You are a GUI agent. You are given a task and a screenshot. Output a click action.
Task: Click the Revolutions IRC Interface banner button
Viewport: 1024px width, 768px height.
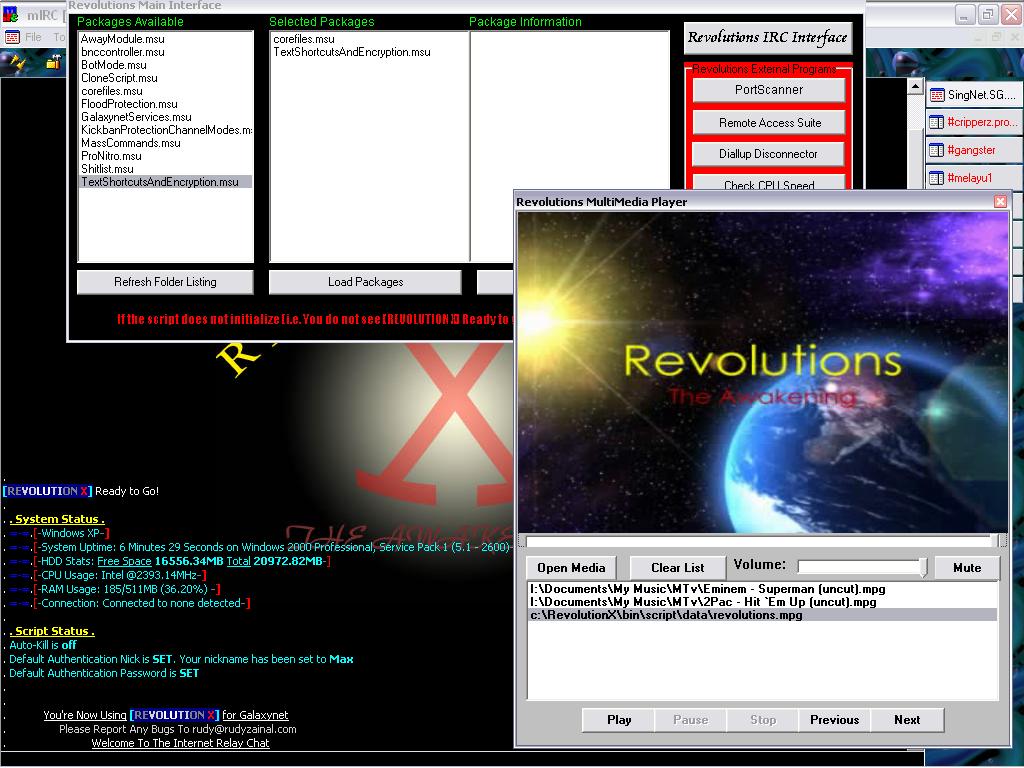click(x=767, y=38)
